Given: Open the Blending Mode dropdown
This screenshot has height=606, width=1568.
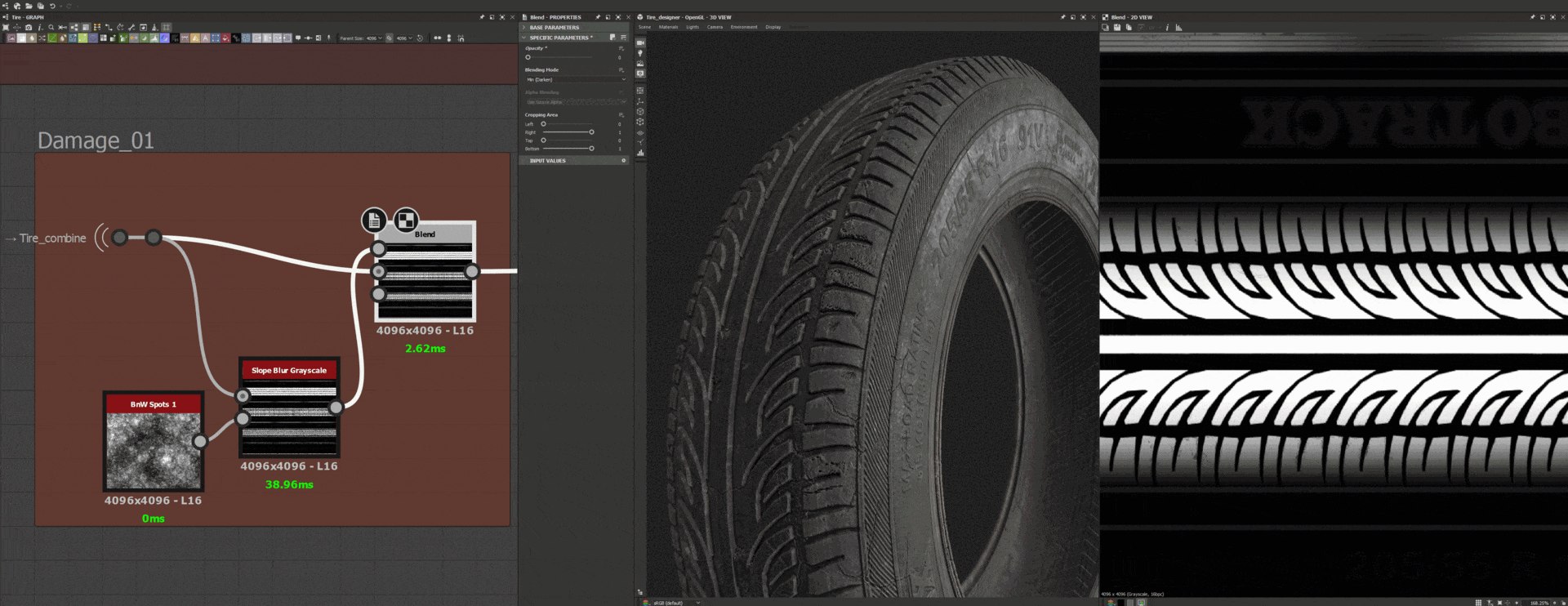Looking at the screenshot, I should click(x=576, y=80).
